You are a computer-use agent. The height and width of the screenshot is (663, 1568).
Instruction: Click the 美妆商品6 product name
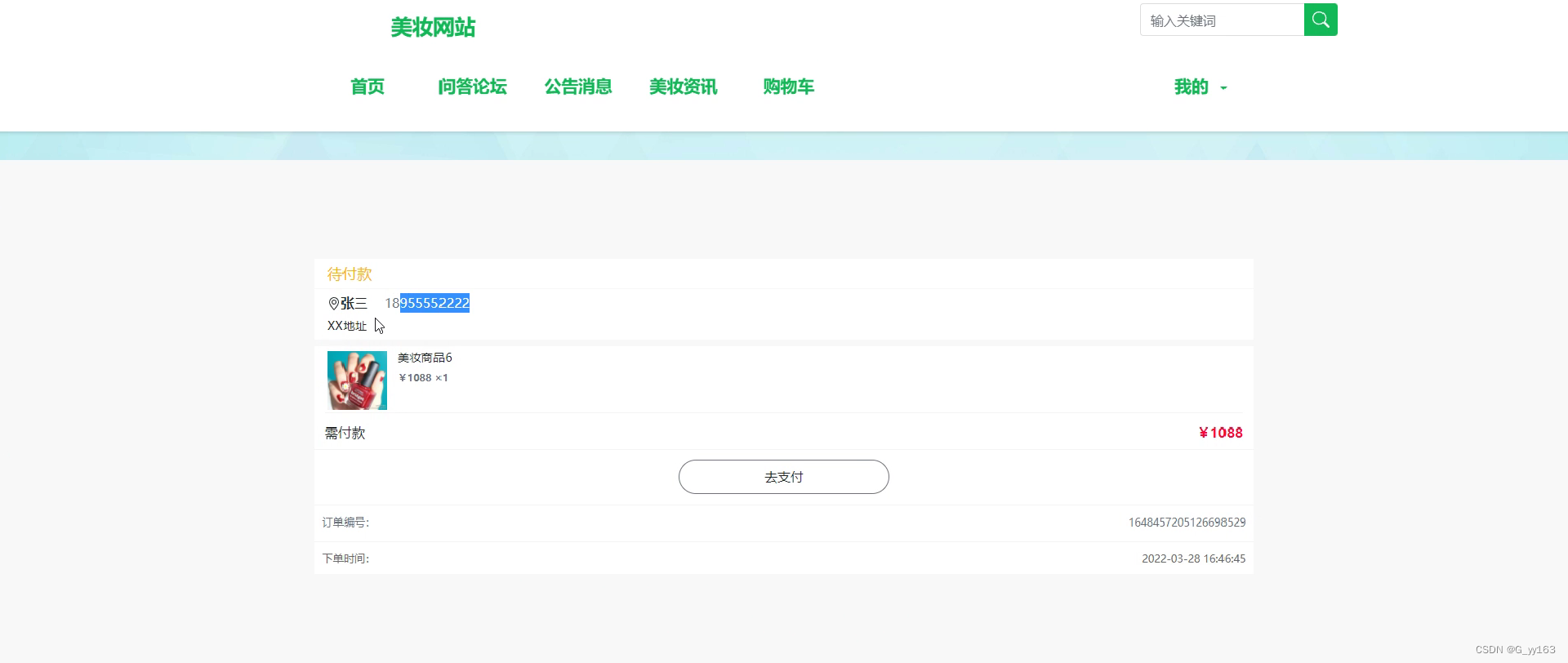tap(425, 358)
